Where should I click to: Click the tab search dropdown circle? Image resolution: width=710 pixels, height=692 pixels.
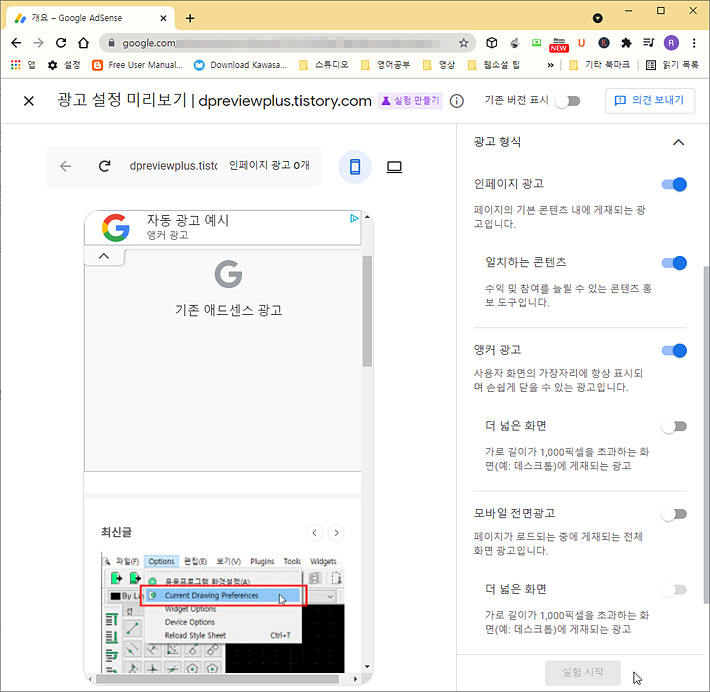click(598, 18)
